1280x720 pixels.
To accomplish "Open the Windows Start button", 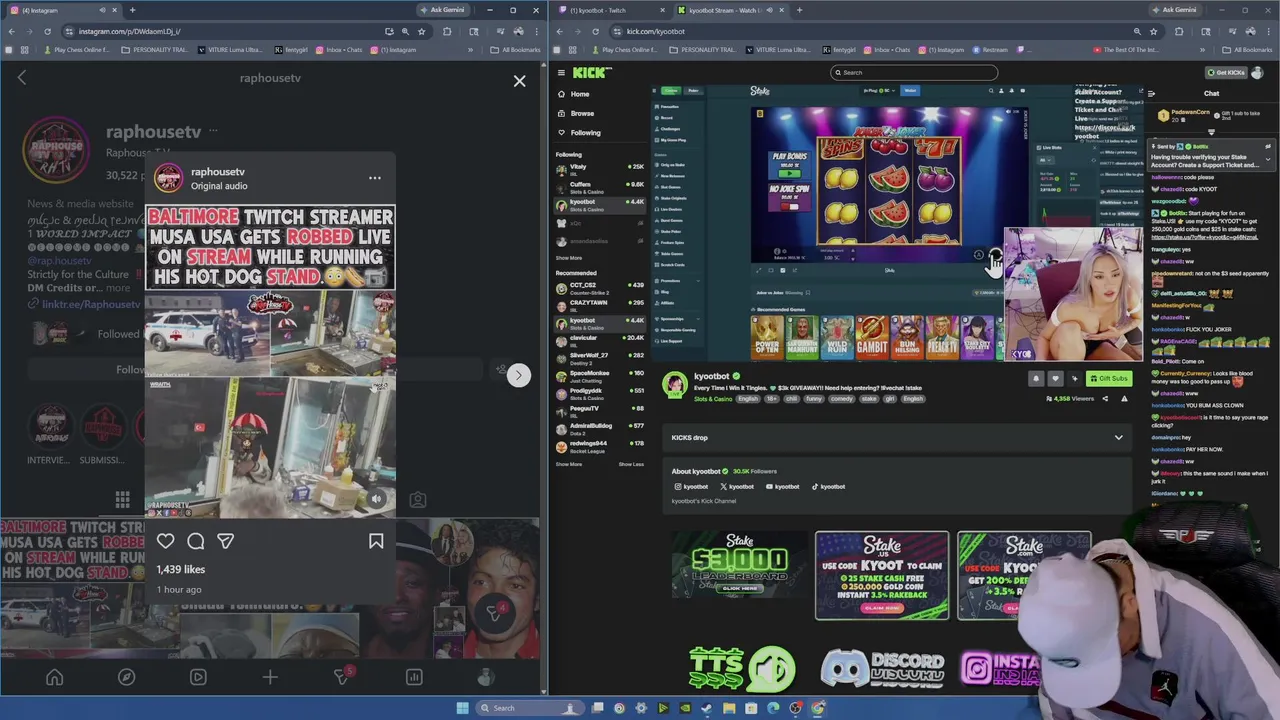I will 462,708.
